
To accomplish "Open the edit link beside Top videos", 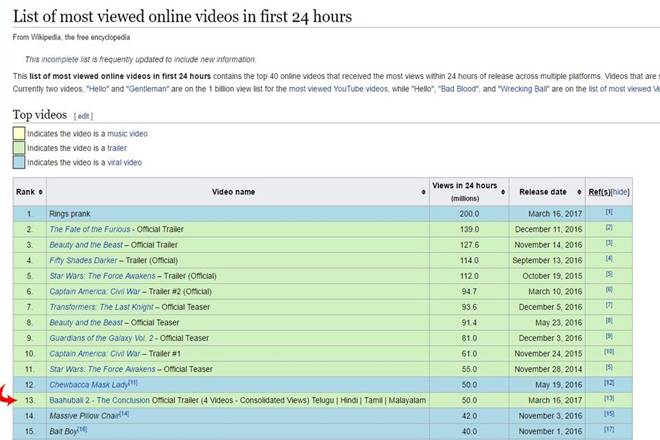I will (84, 116).
